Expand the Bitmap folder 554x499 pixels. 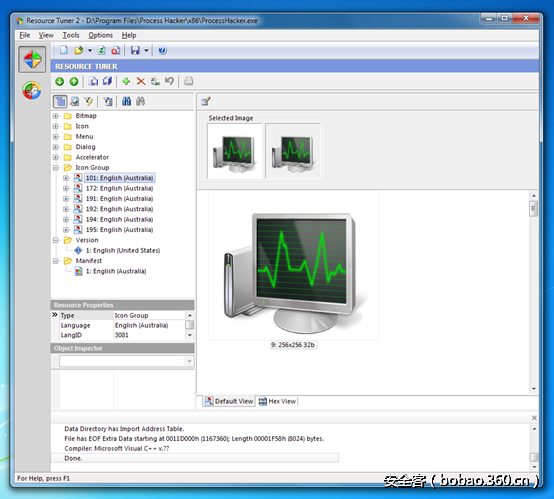(x=55, y=116)
